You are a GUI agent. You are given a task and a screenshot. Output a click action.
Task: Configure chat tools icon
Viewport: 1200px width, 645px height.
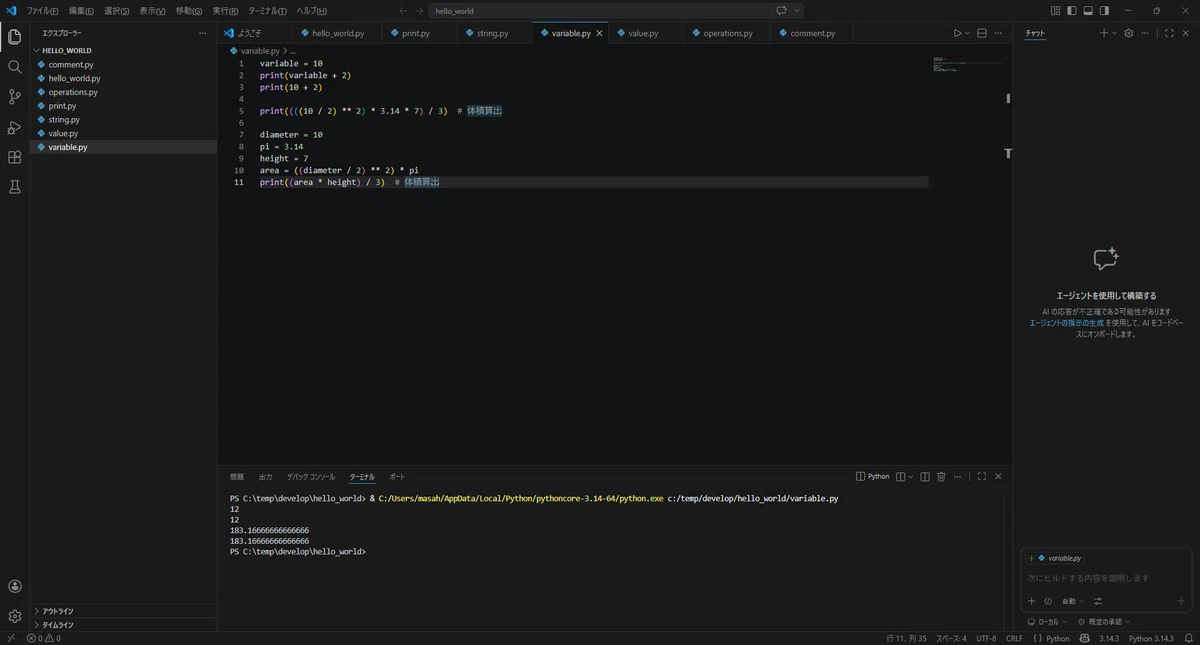pos(1098,601)
